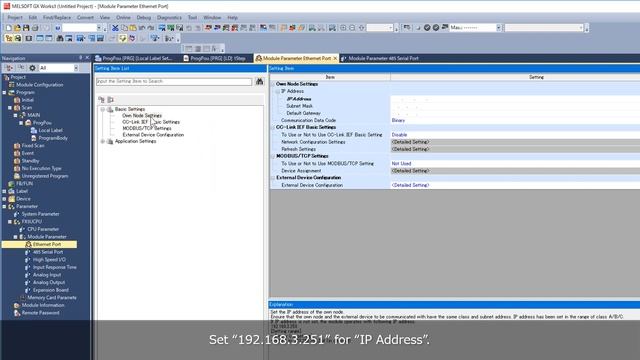640x360 pixels.
Task: Select CPU Parameter in Navigation tree
Action: tap(43, 229)
